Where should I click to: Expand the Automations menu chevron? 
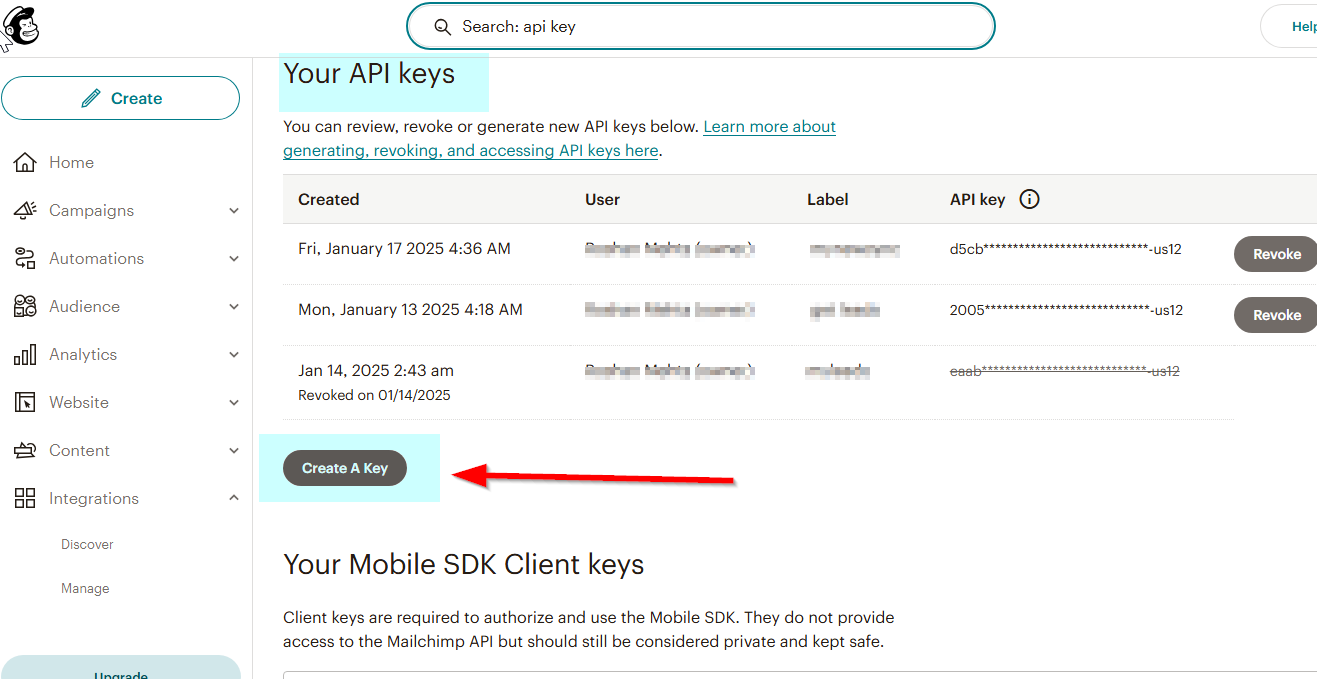pos(234,259)
